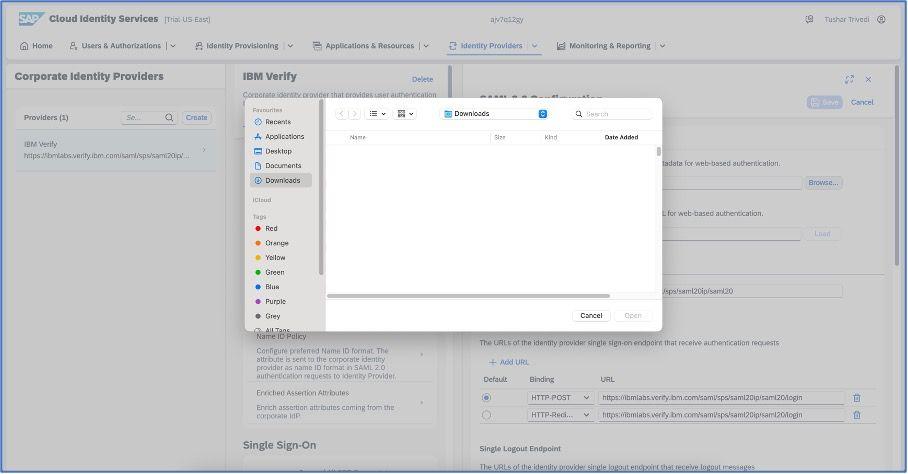Open Identity Provisioning menu
This screenshot has height=474, width=908.
tap(236, 46)
